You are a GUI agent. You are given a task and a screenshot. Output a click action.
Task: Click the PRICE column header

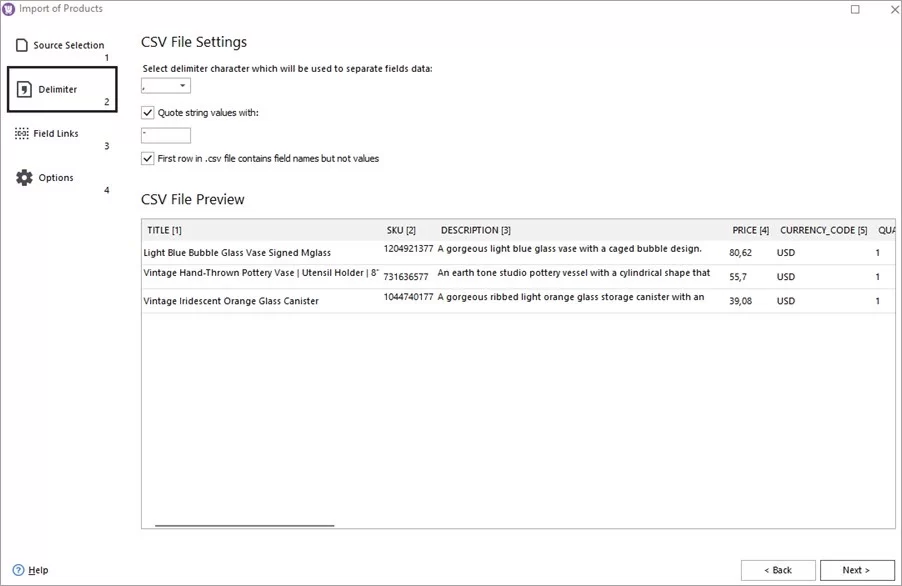[751, 229]
